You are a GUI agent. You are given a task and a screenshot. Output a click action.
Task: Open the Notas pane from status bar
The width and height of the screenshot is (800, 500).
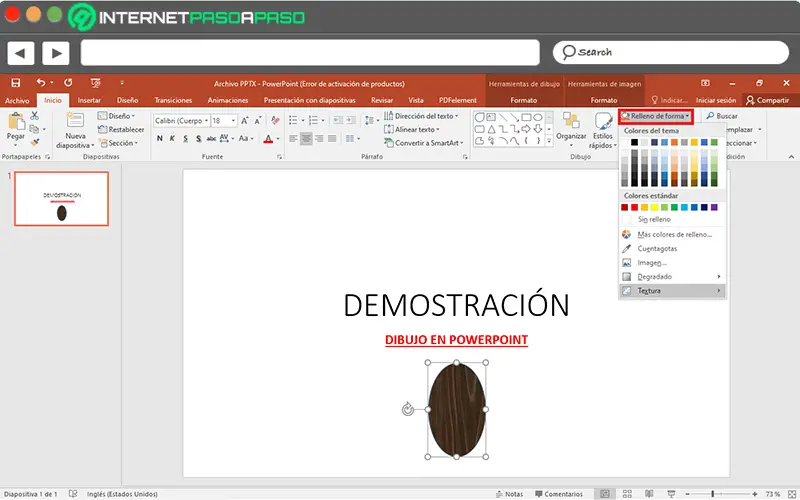(x=509, y=494)
